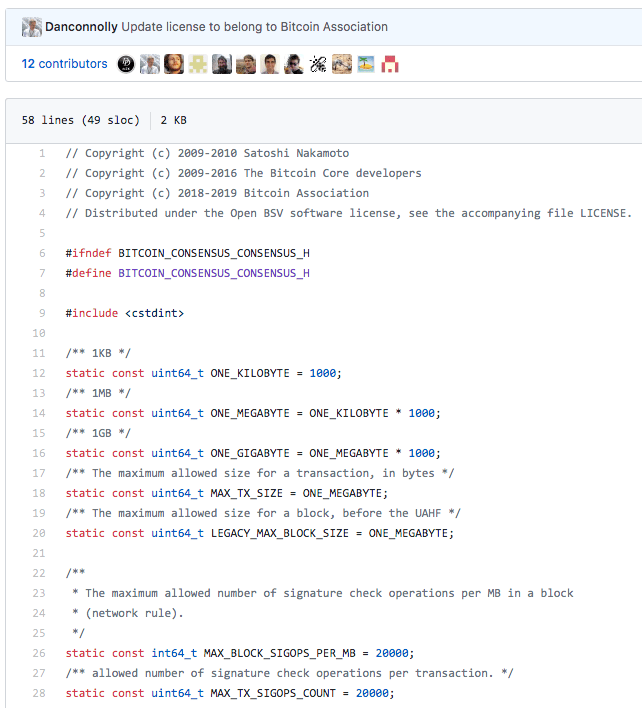The image size is (642, 708).
Task: Click line number 6 at the #ifndef directive
Action: point(41,253)
